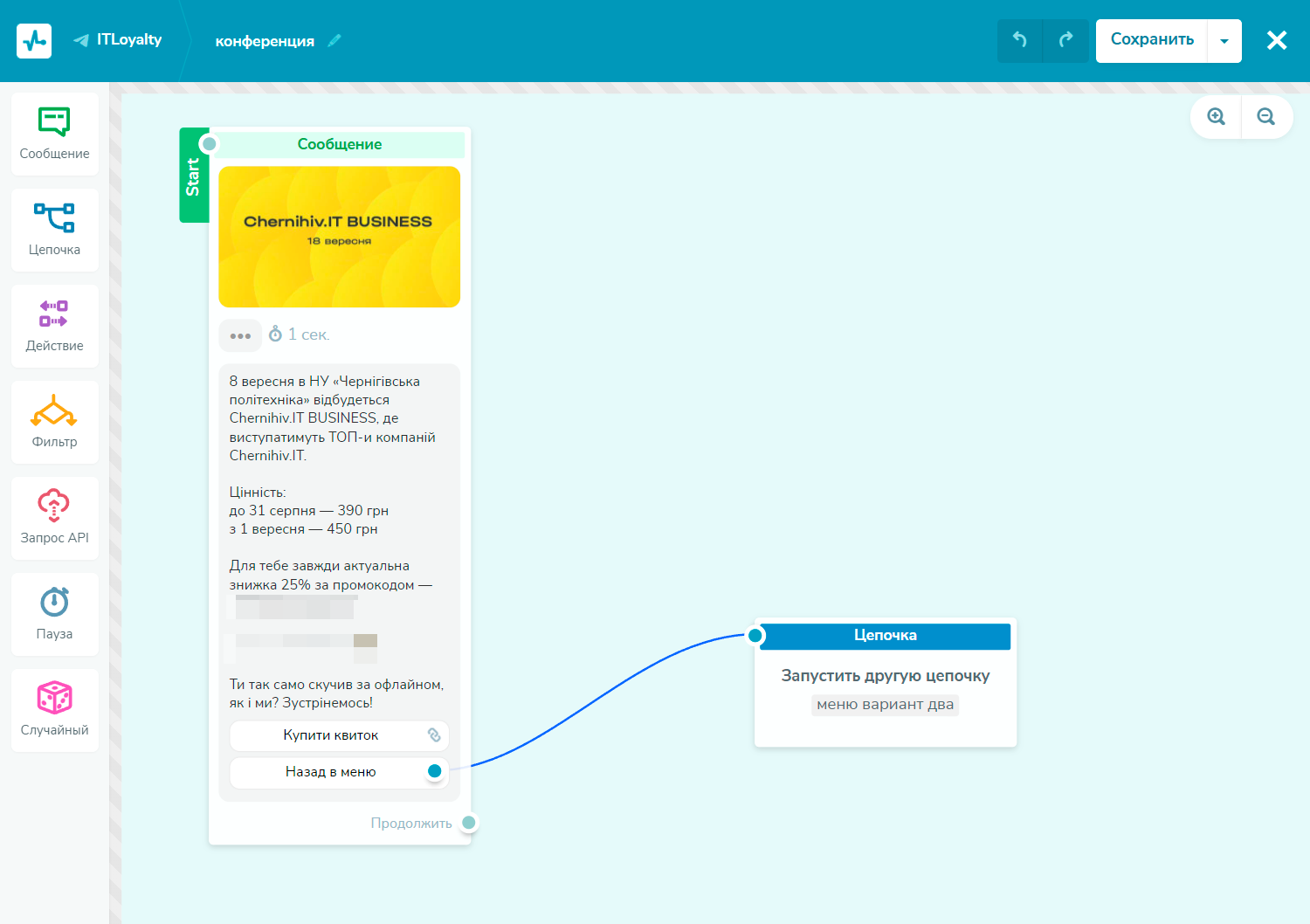The height and width of the screenshot is (924, 1310).
Task: Click the Назад в меню button
Action: pyautogui.click(x=340, y=772)
